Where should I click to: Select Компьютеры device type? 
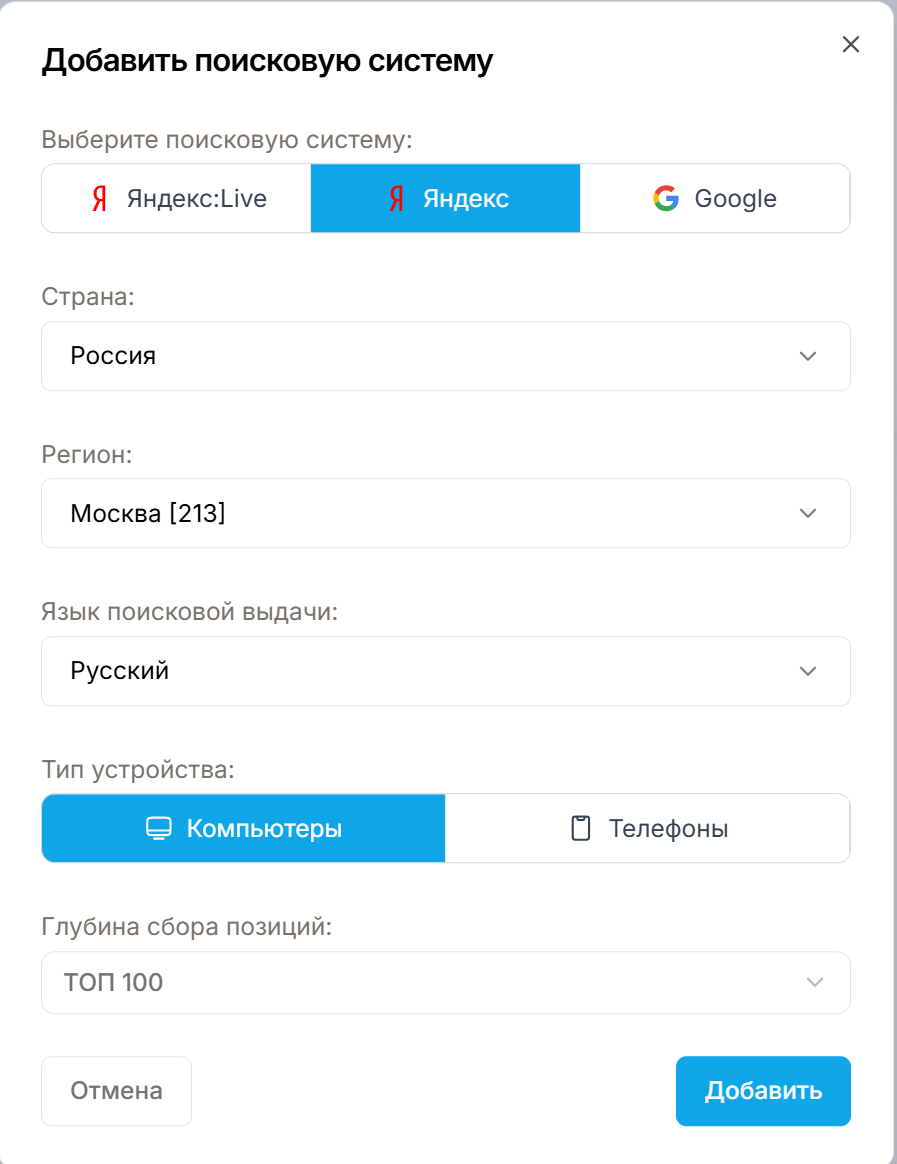pos(243,829)
